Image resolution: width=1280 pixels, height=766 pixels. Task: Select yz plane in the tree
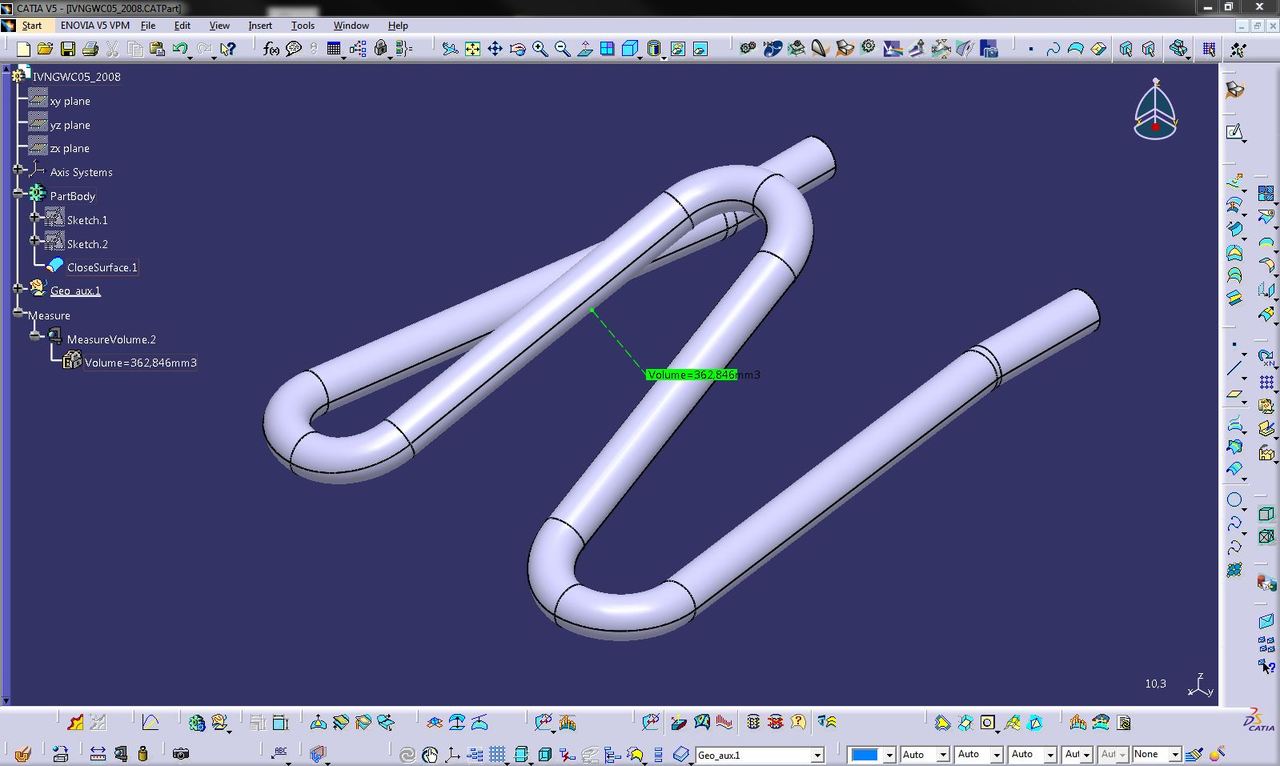tap(70, 125)
